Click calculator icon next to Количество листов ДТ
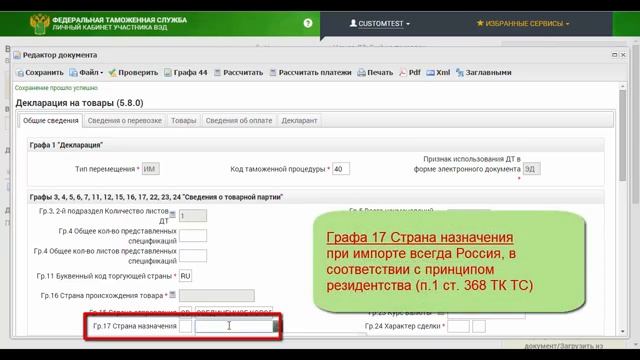The height and width of the screenshot is (360, 640). tap(173, 214)
